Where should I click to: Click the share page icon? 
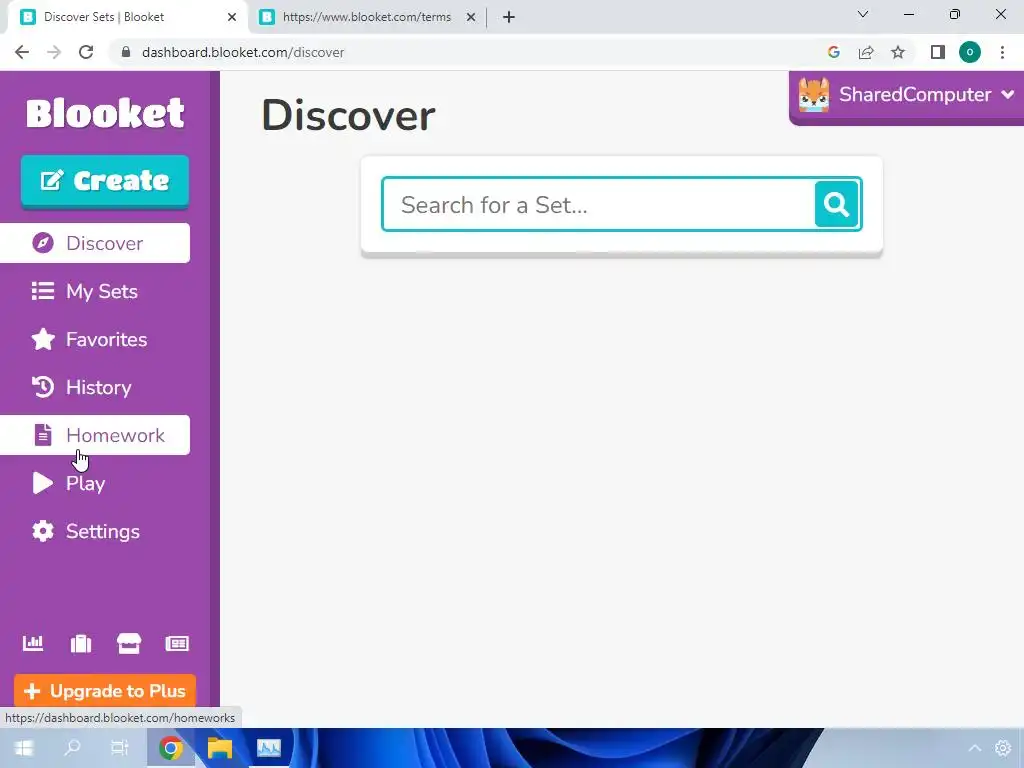(866, 52)
